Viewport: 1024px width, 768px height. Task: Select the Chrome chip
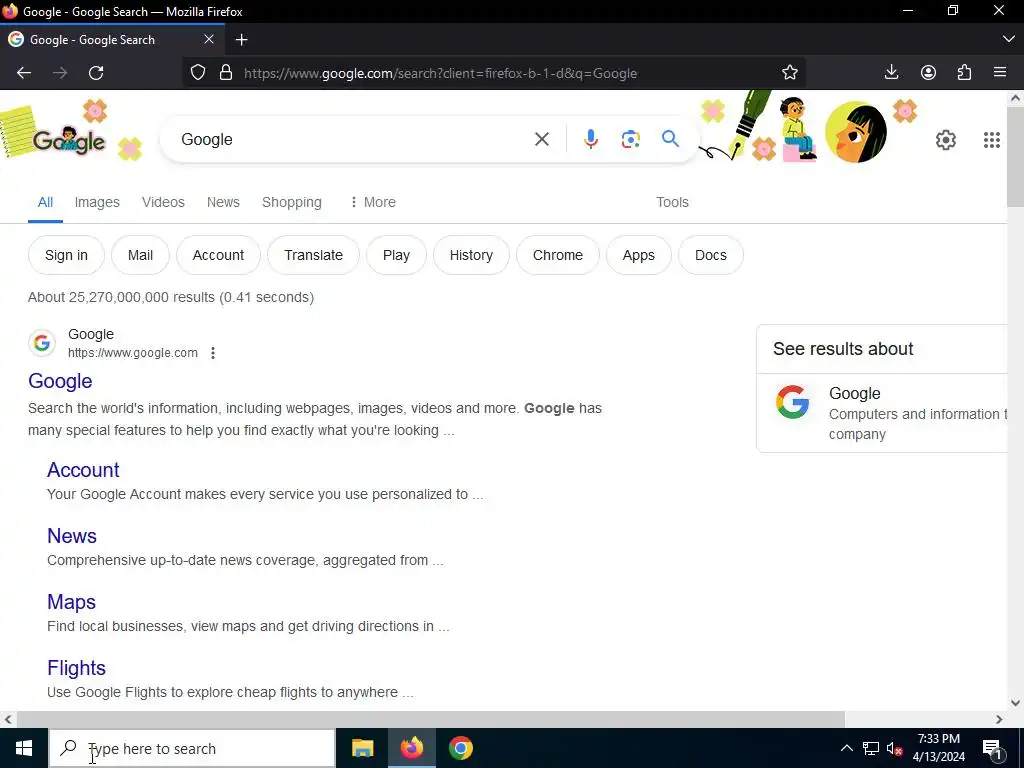558,255
